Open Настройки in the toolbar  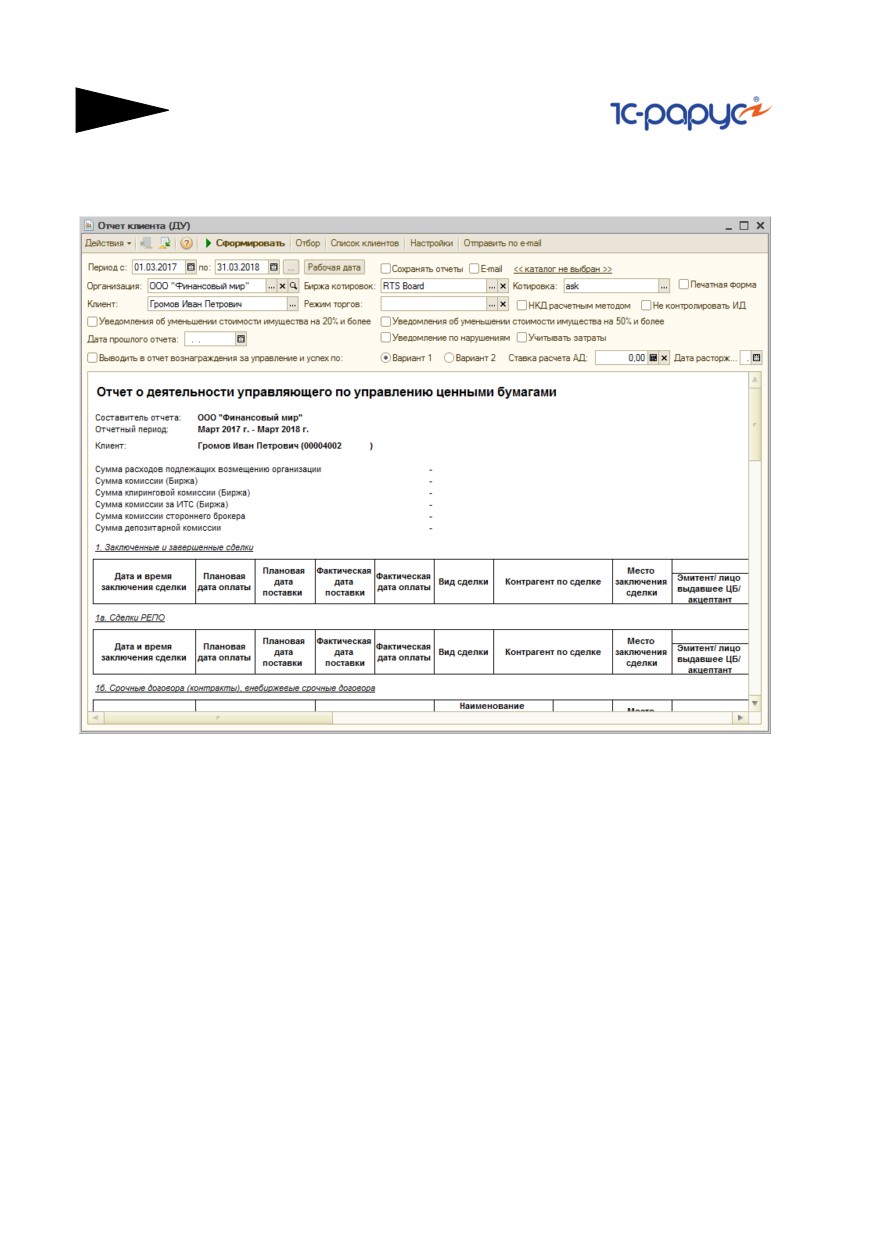tap(431, 243)
